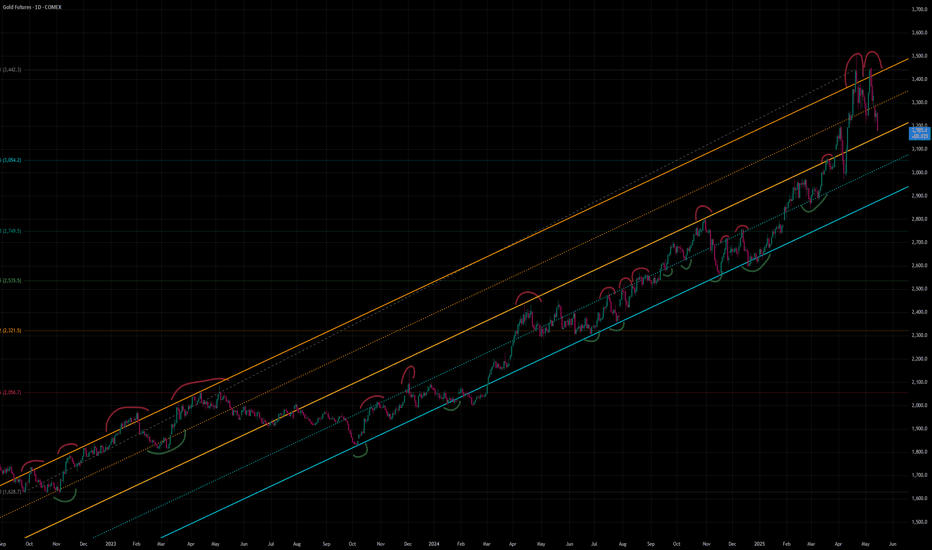This screenshot has width=932, height=550.
Task: Click the 1,900.0 price axis label
Action: tap(920, 429)
